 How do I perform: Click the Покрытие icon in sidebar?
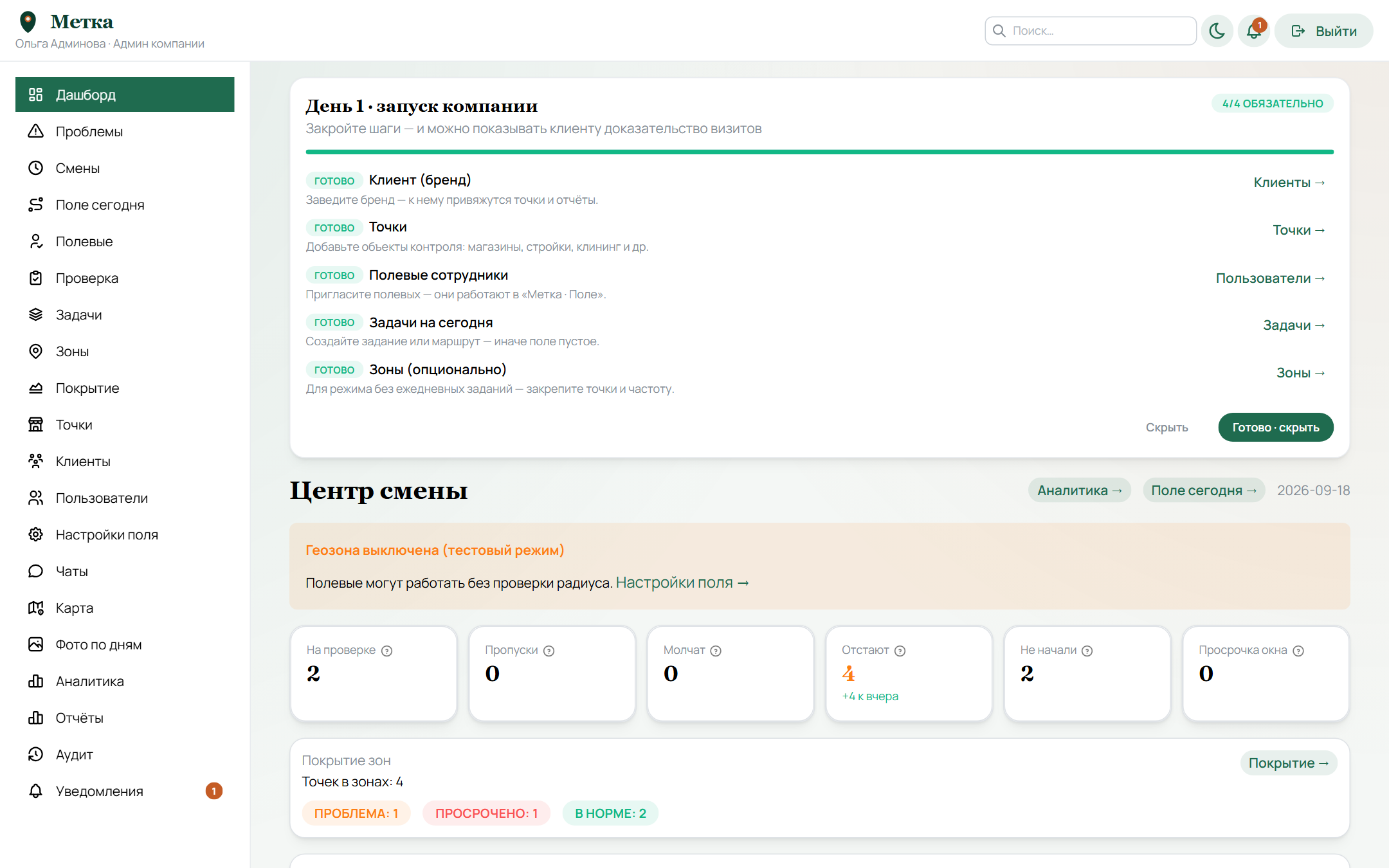[36, 388]
